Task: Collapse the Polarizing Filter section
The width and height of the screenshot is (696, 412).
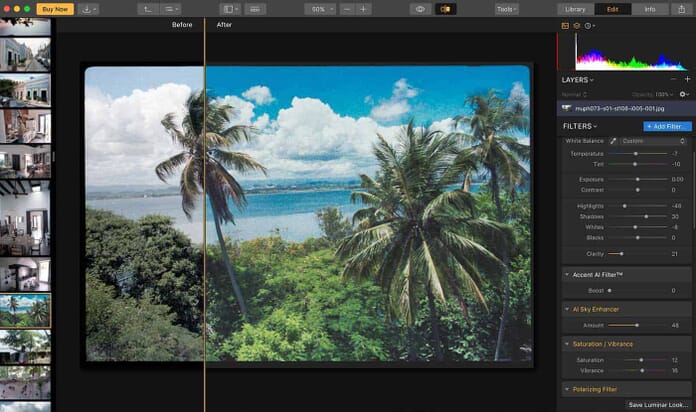Action: point(567,389)
